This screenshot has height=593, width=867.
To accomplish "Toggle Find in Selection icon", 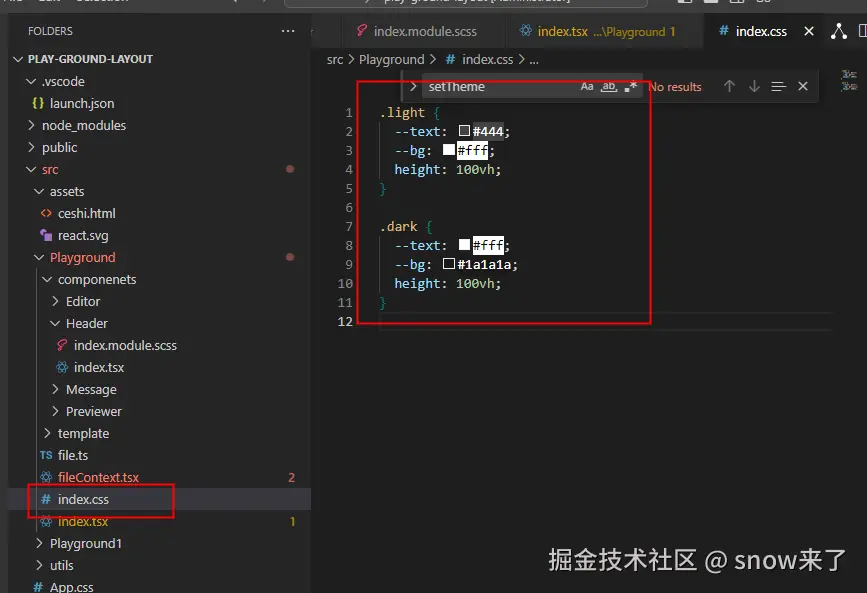I will [779, 86].
